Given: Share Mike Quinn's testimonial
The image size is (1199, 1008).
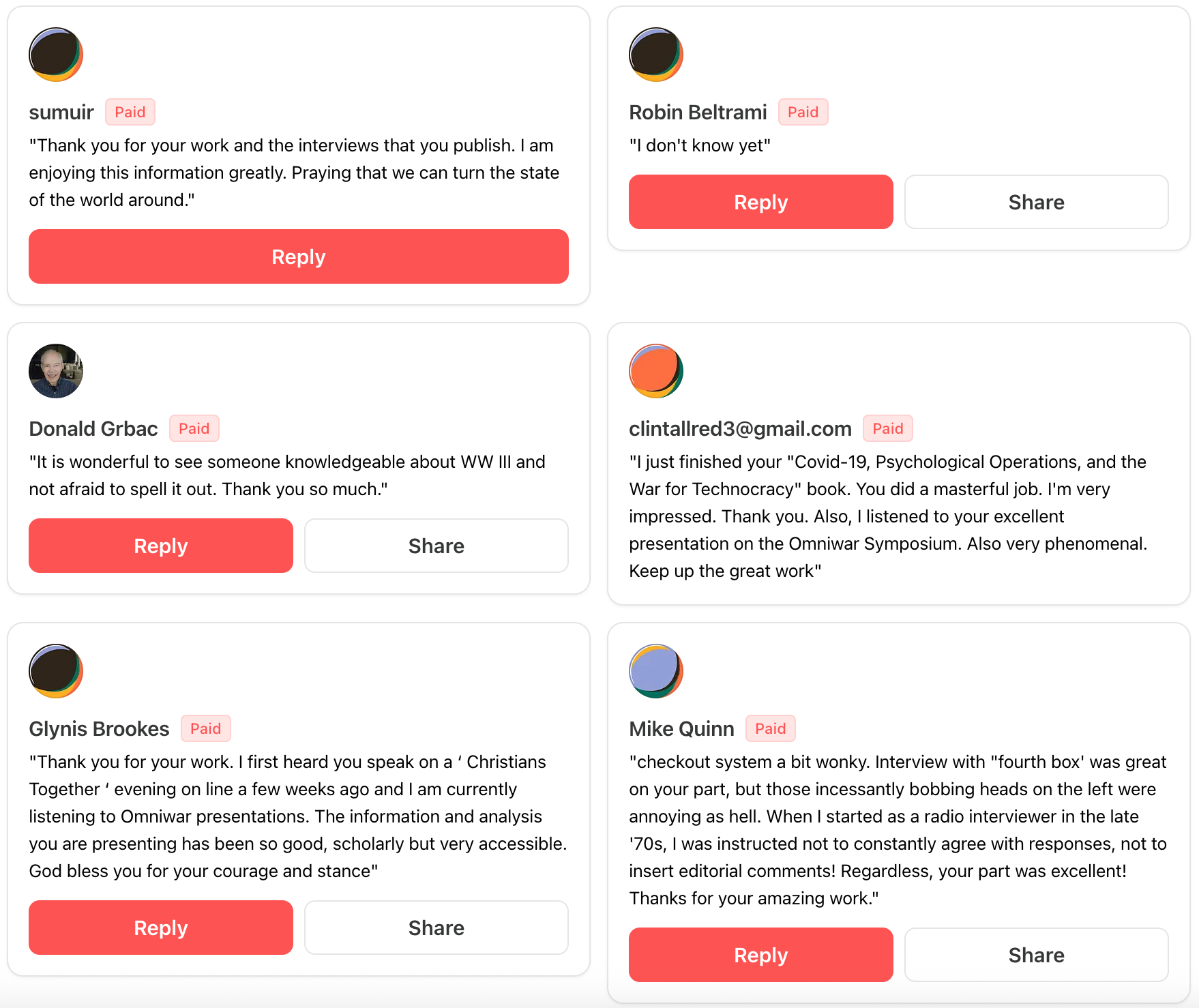Looking at the screenshot, I should [1036, 955].
